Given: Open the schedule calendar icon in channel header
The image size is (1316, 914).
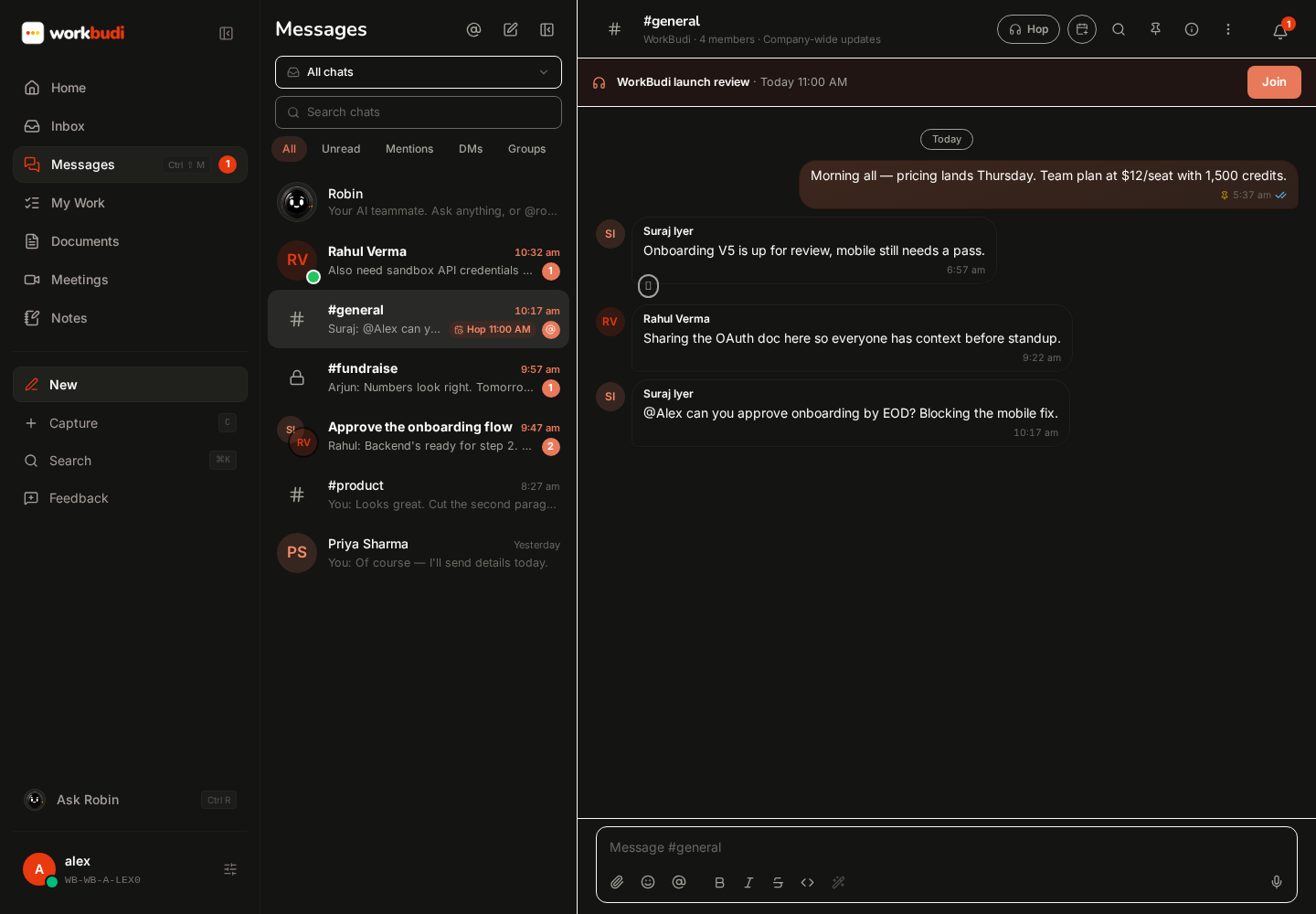Looking at the screenshot, I should coord(1082,29).
